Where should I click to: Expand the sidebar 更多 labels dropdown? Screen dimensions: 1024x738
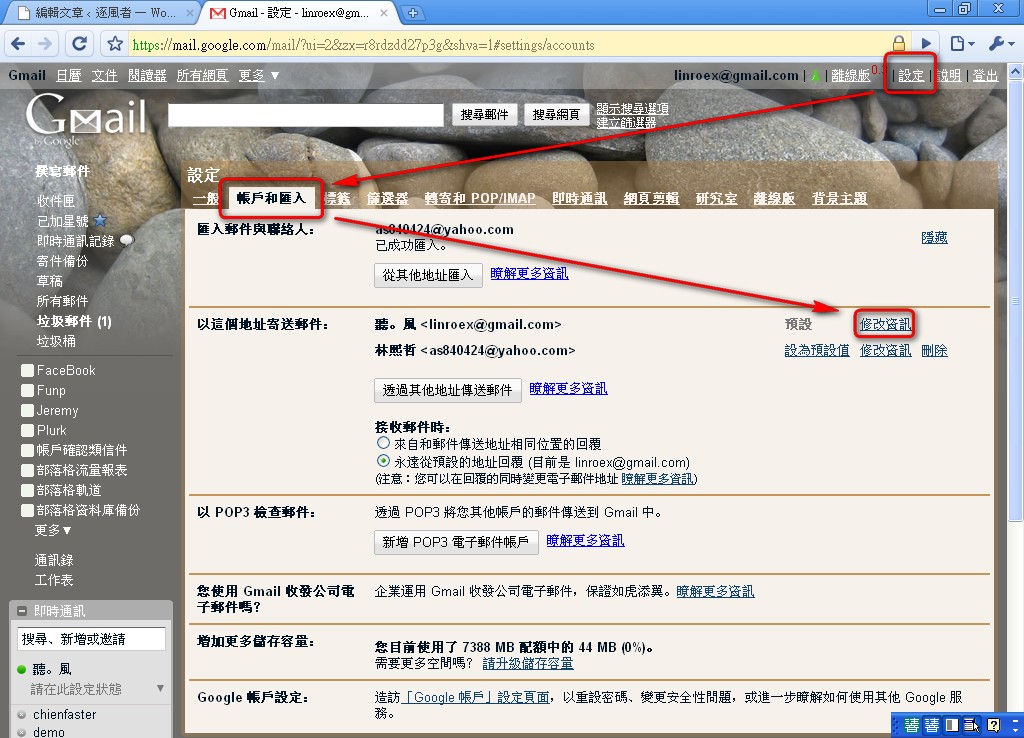(53, 530)
